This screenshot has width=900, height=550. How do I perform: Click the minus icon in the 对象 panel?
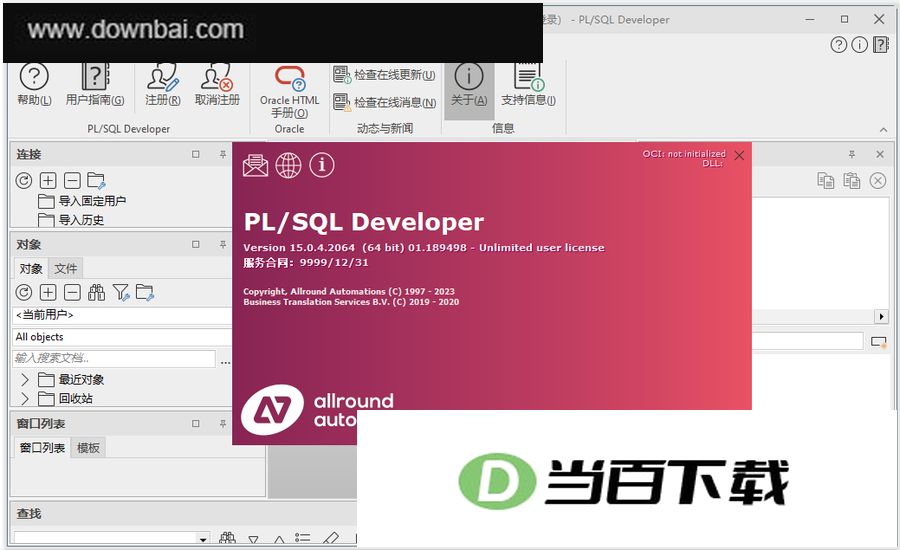click(x=72, y=293)
